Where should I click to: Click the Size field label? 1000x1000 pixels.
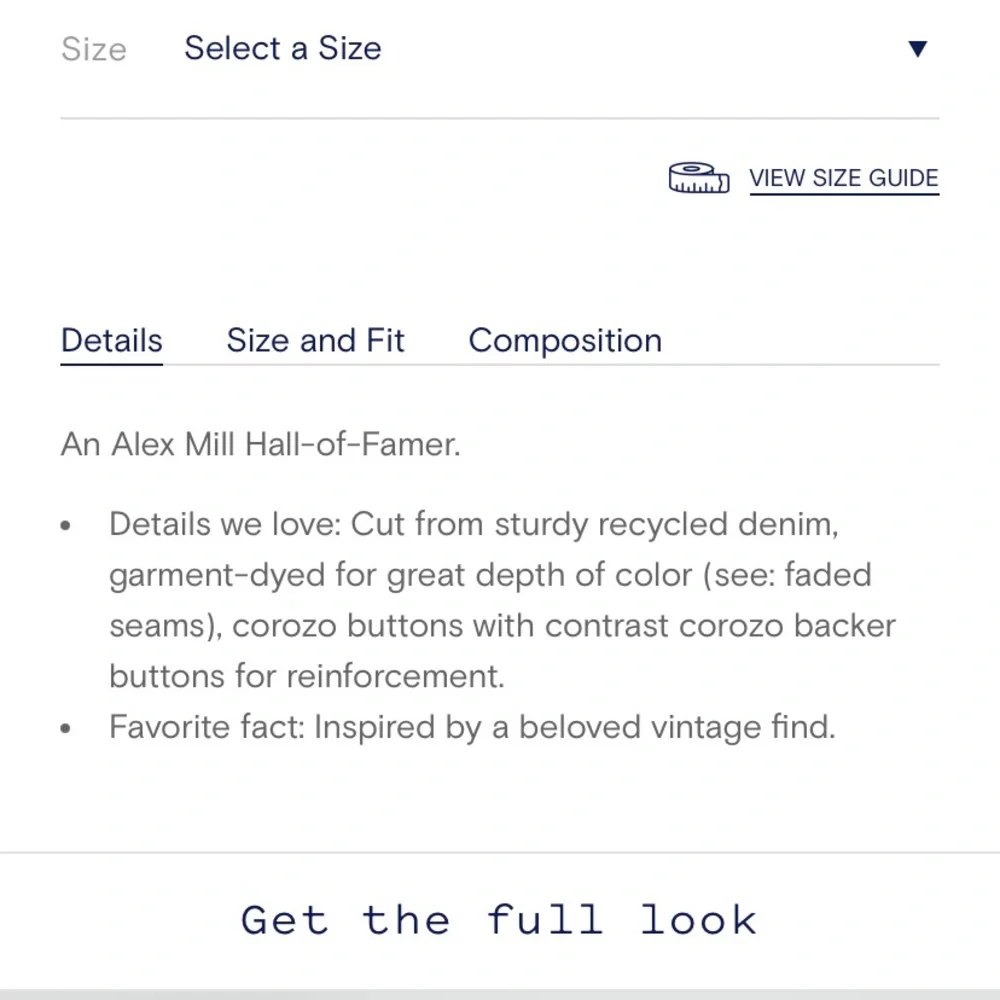tap(93, 50)
